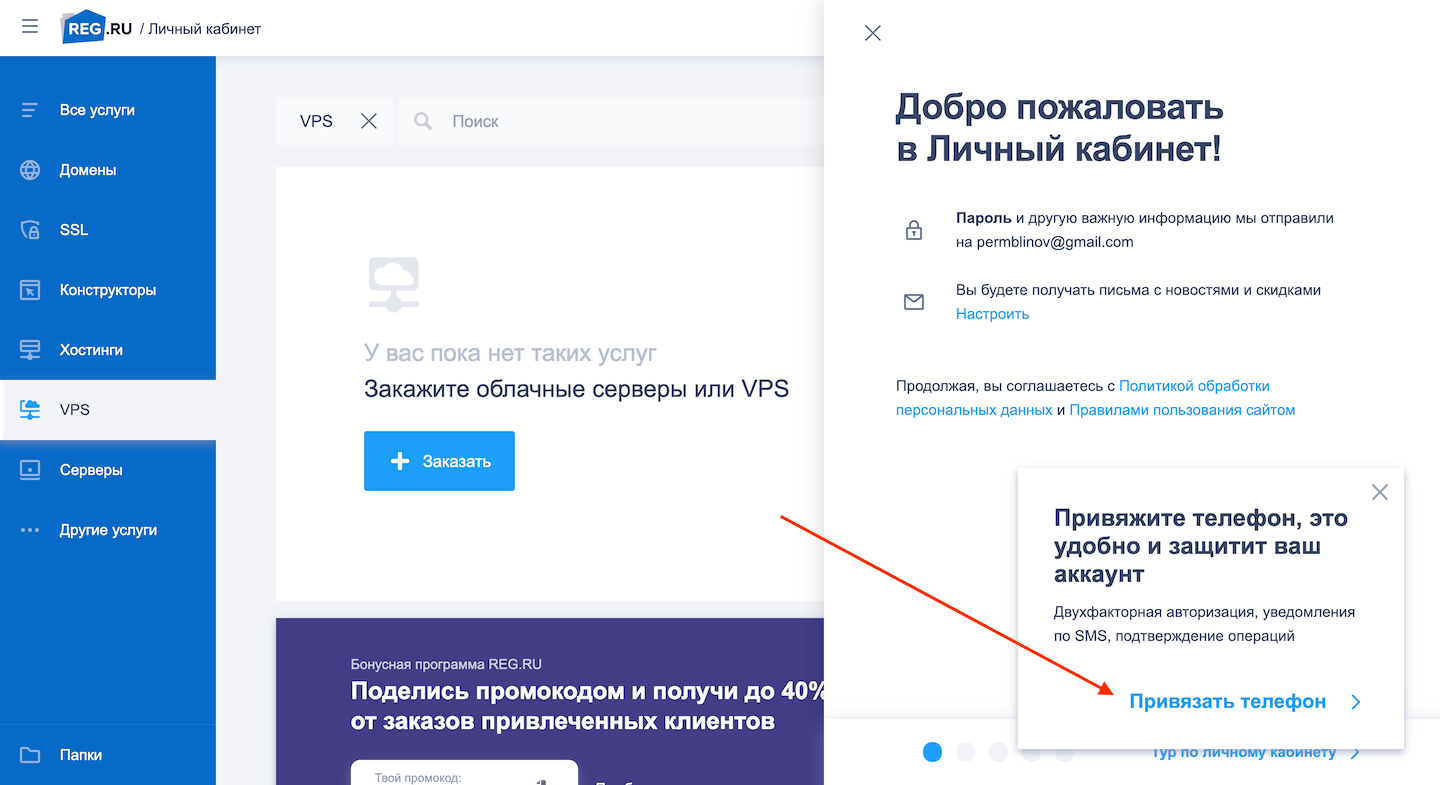Remove the VPS filter tag
The width and height of the screenshot is (1440, 785).
369,121
